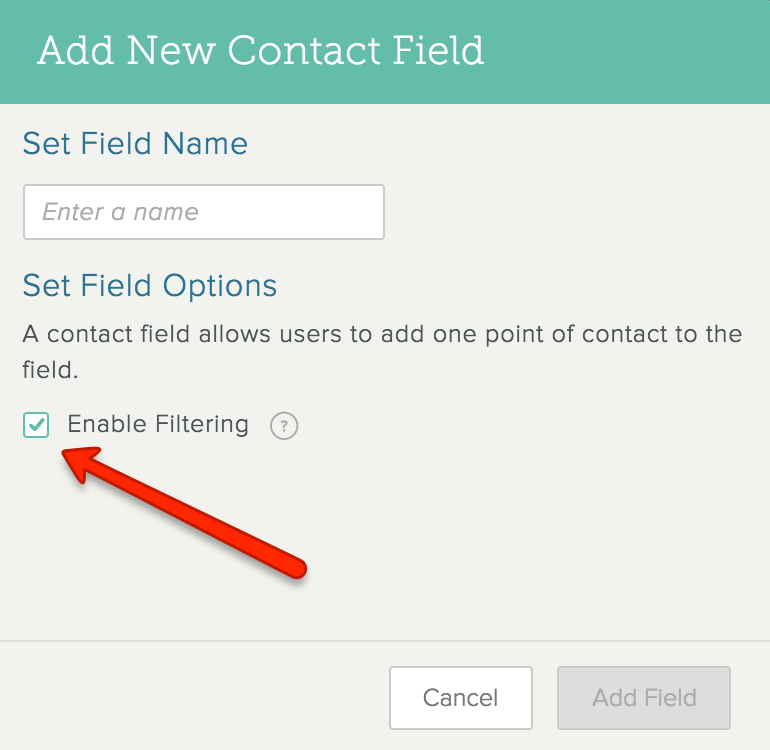Uncheck the Enable Filtering checkbox
The width and height of the screenshot is (770, 750).
click(36, 425)
